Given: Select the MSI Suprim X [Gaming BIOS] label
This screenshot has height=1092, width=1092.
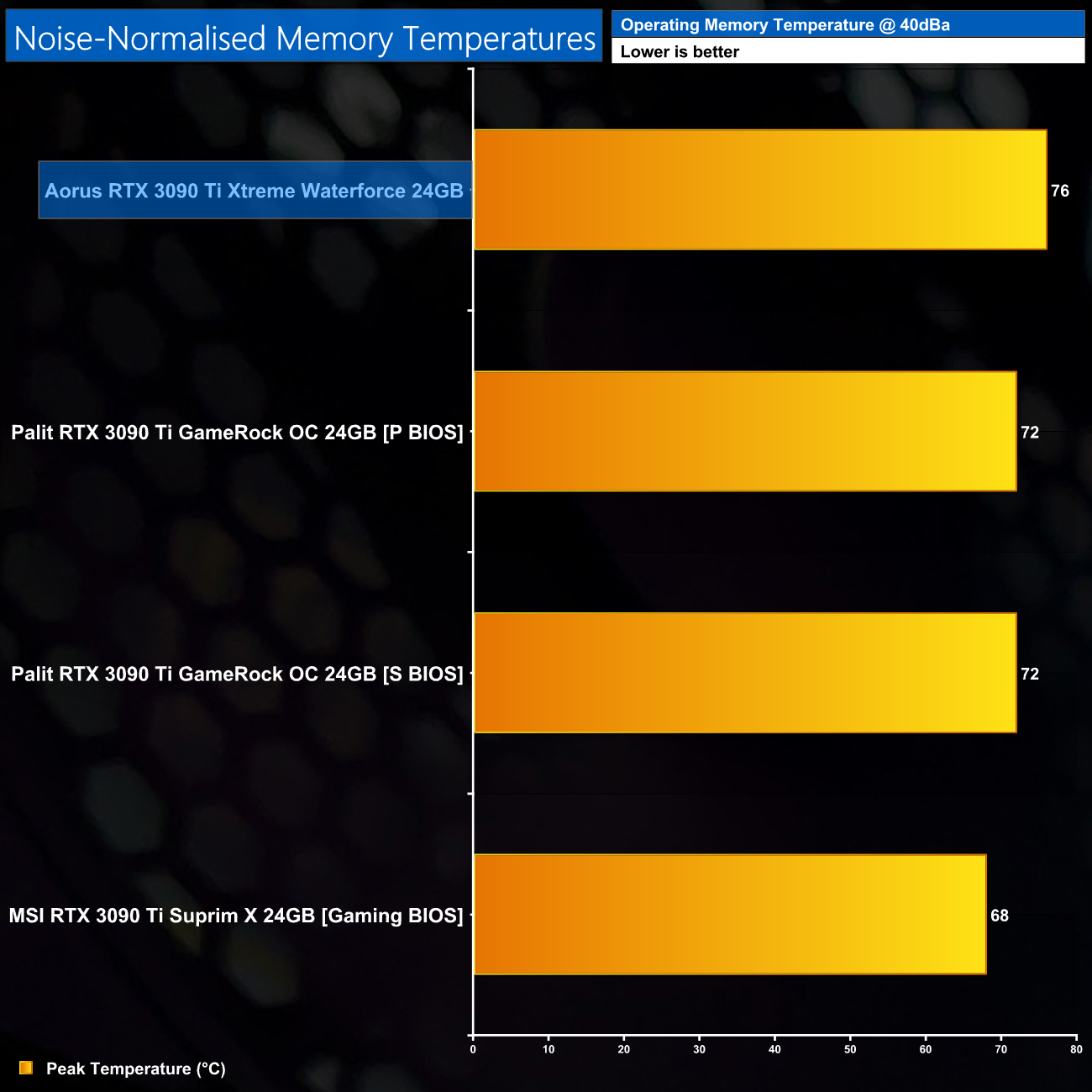Looking at the screenshot, I should pos(236,916).
